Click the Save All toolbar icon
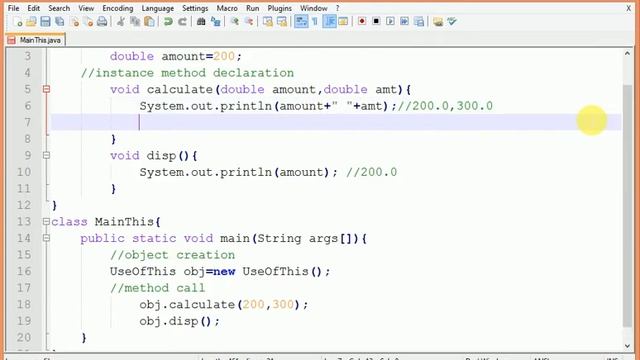 [x=60, y=22]
